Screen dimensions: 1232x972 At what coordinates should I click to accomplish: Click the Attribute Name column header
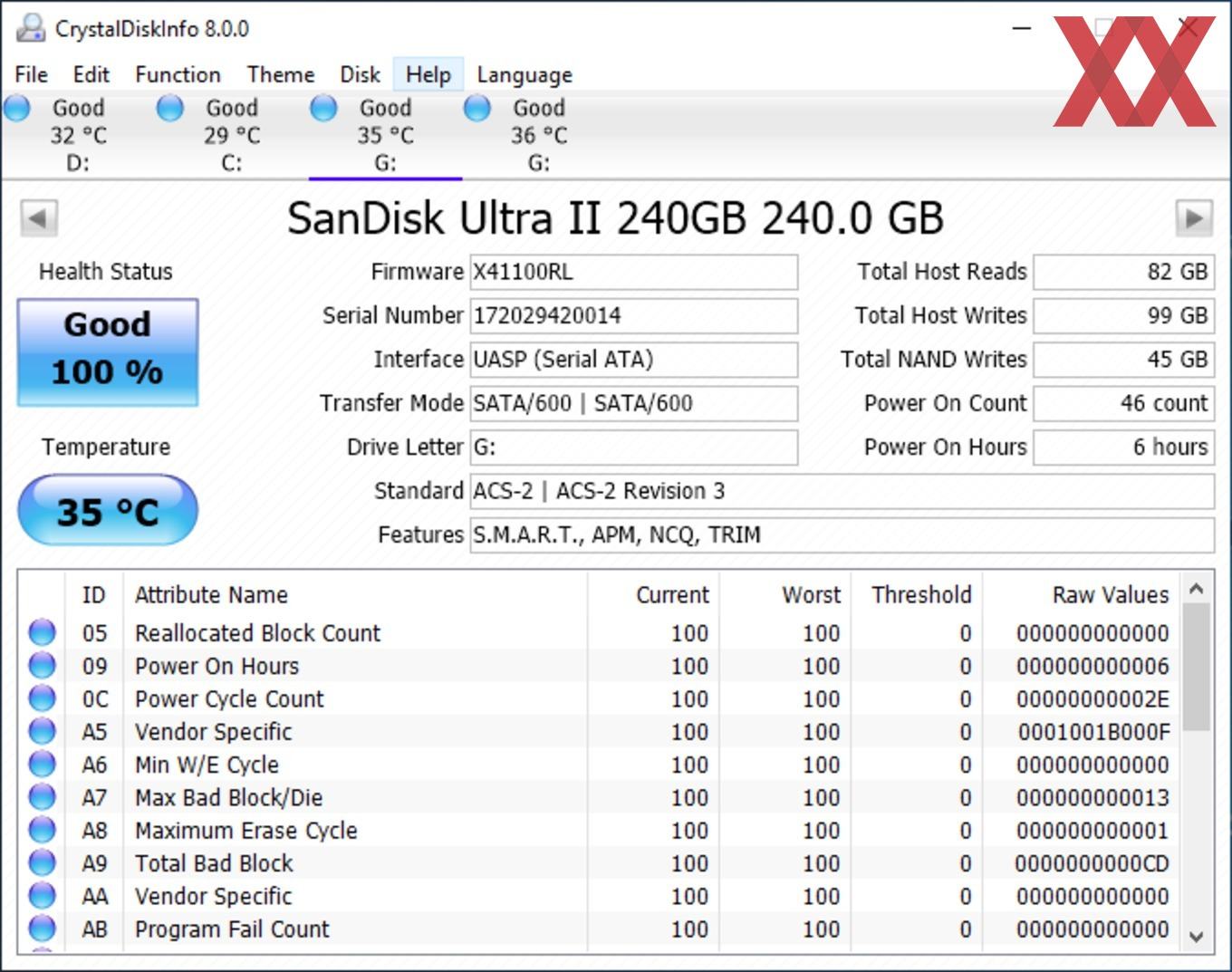355,595
